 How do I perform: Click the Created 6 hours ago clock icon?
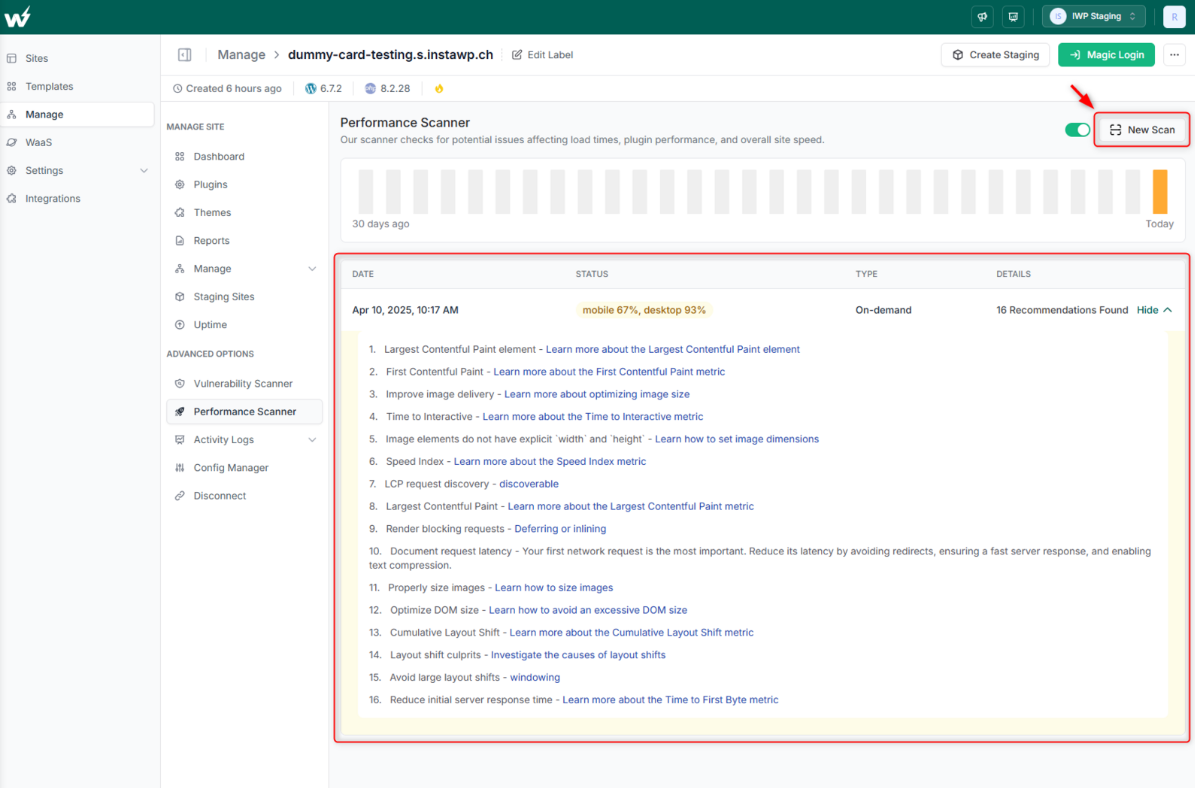click(x=178, y=88)
